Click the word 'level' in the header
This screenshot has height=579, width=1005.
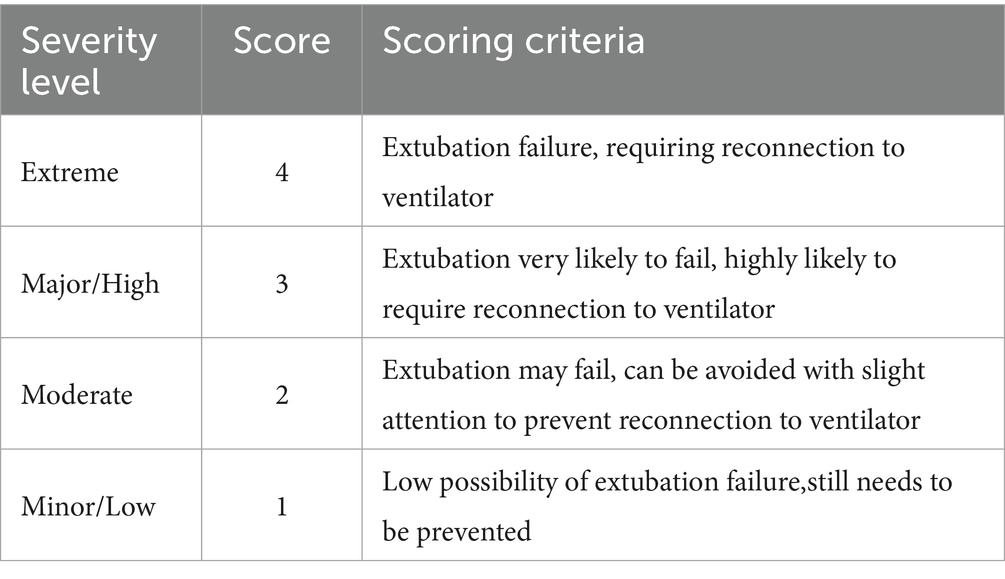click(61, 80)
